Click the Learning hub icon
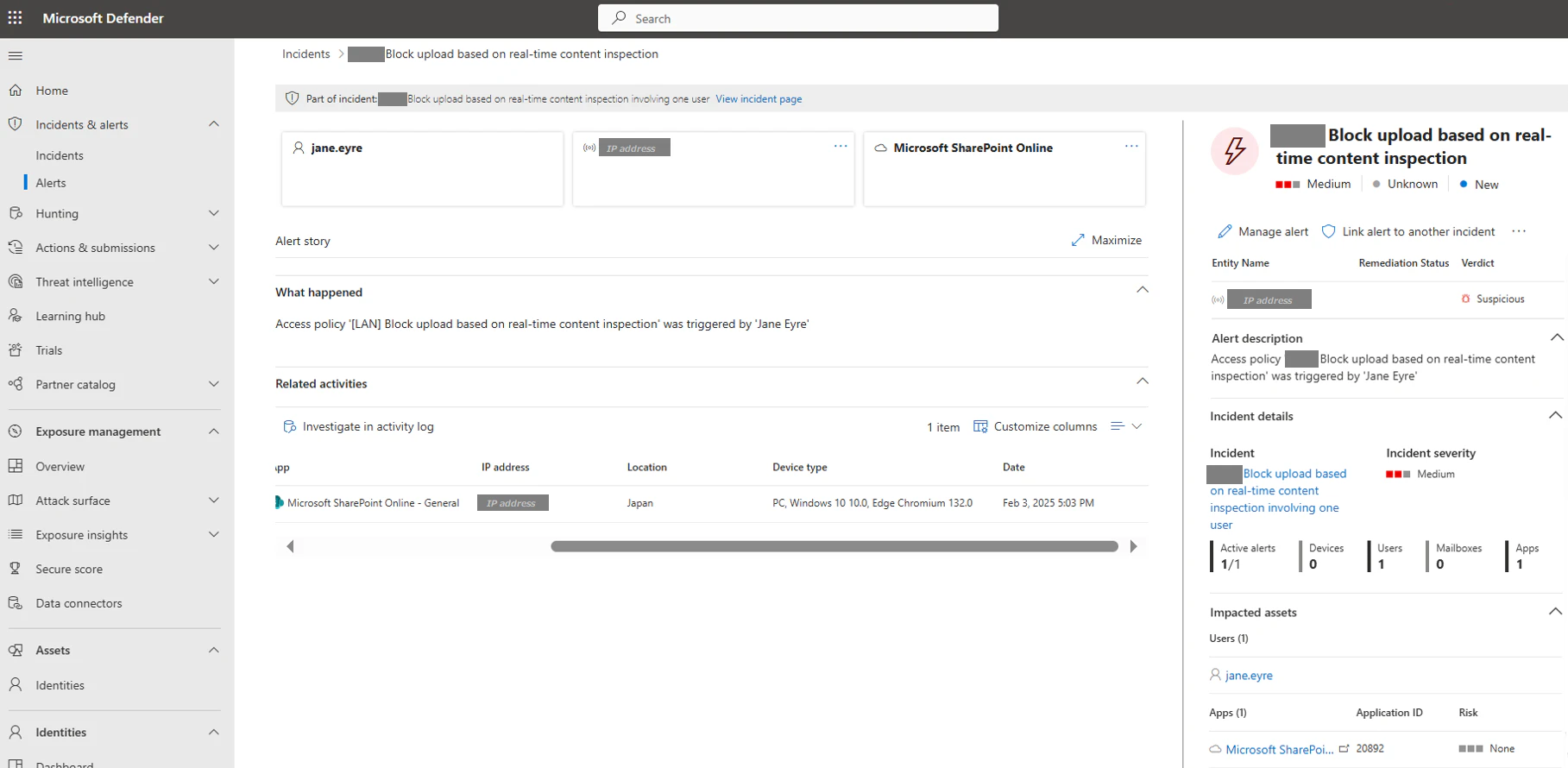The width and height of the screenshot is (1568, 768). tap(15, 316)
